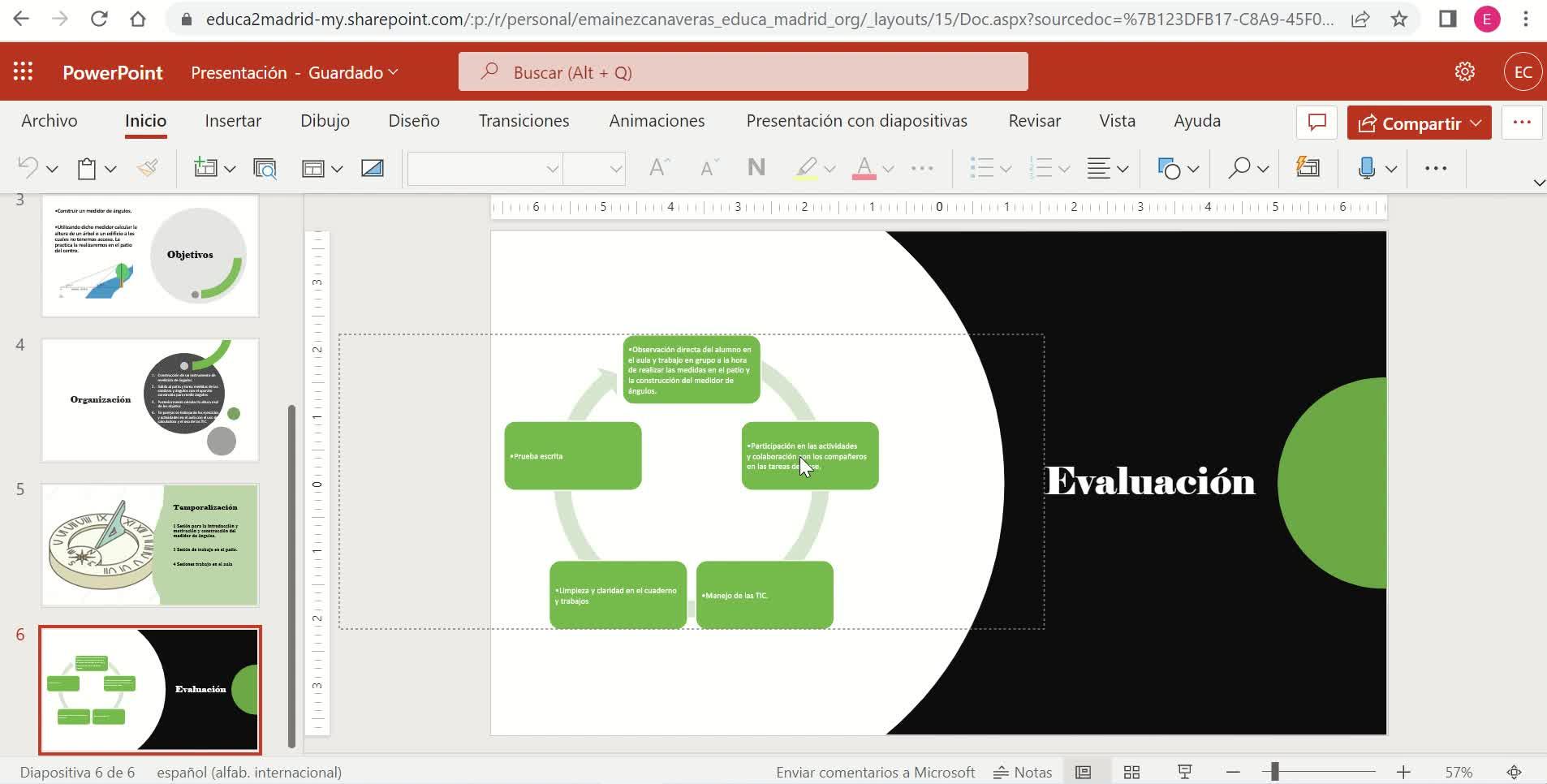Click the Designer icon in the toolbar
The image size is (1547, 784).
pos(1308,168)
